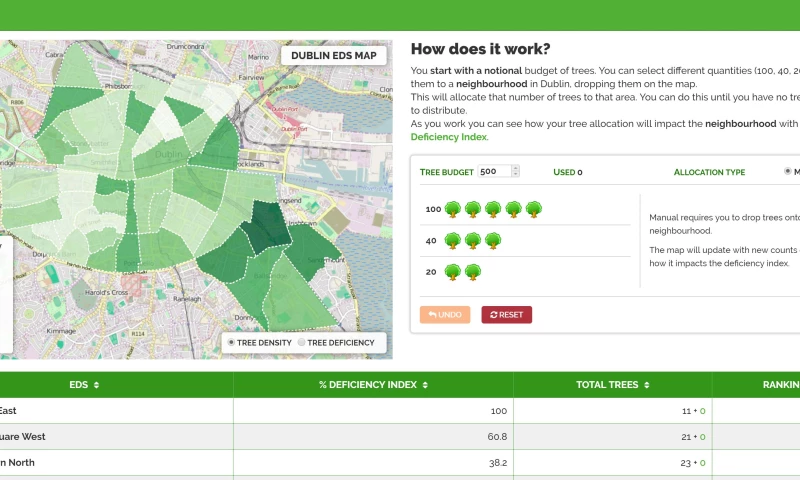
Task: Pick the fourth tree in the 100 row
Action: [x=513, y=210]
